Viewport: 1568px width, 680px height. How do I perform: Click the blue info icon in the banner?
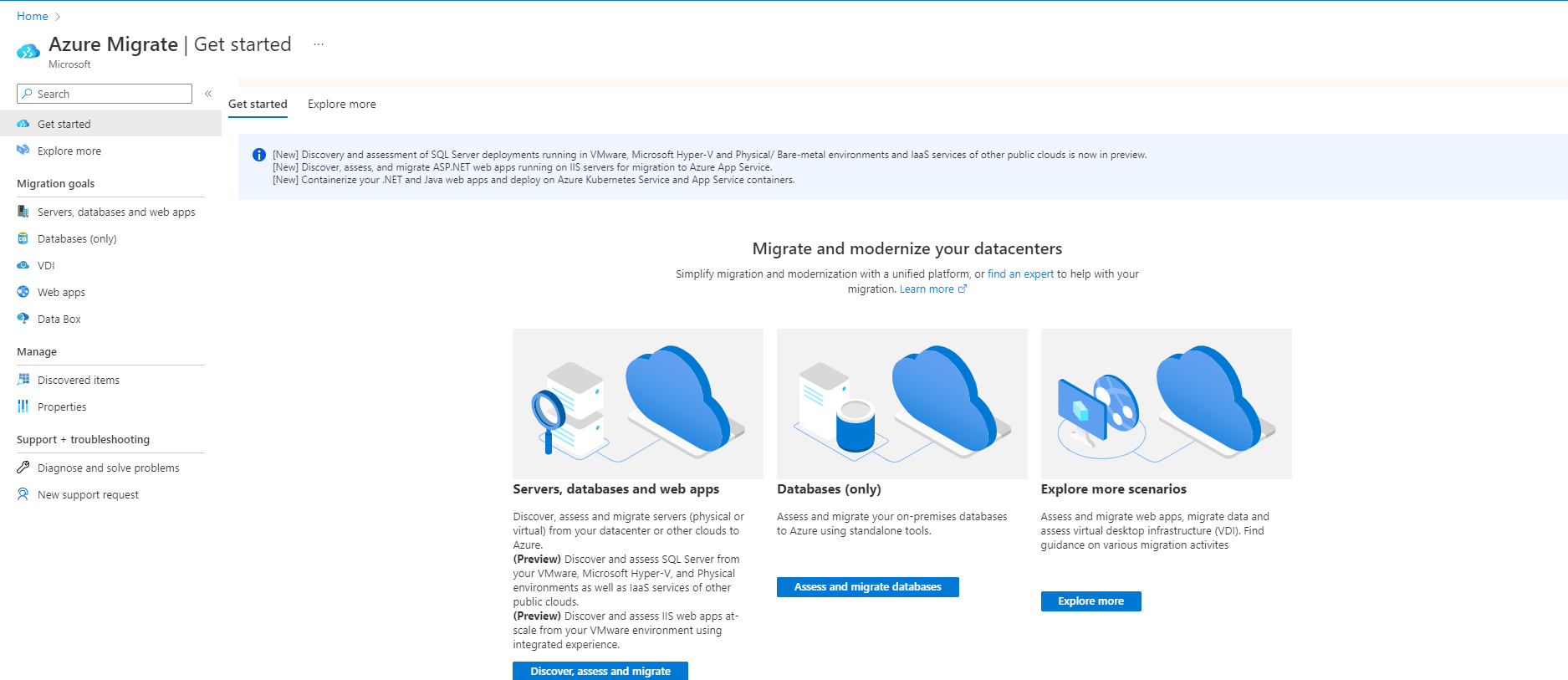(259, 155)
